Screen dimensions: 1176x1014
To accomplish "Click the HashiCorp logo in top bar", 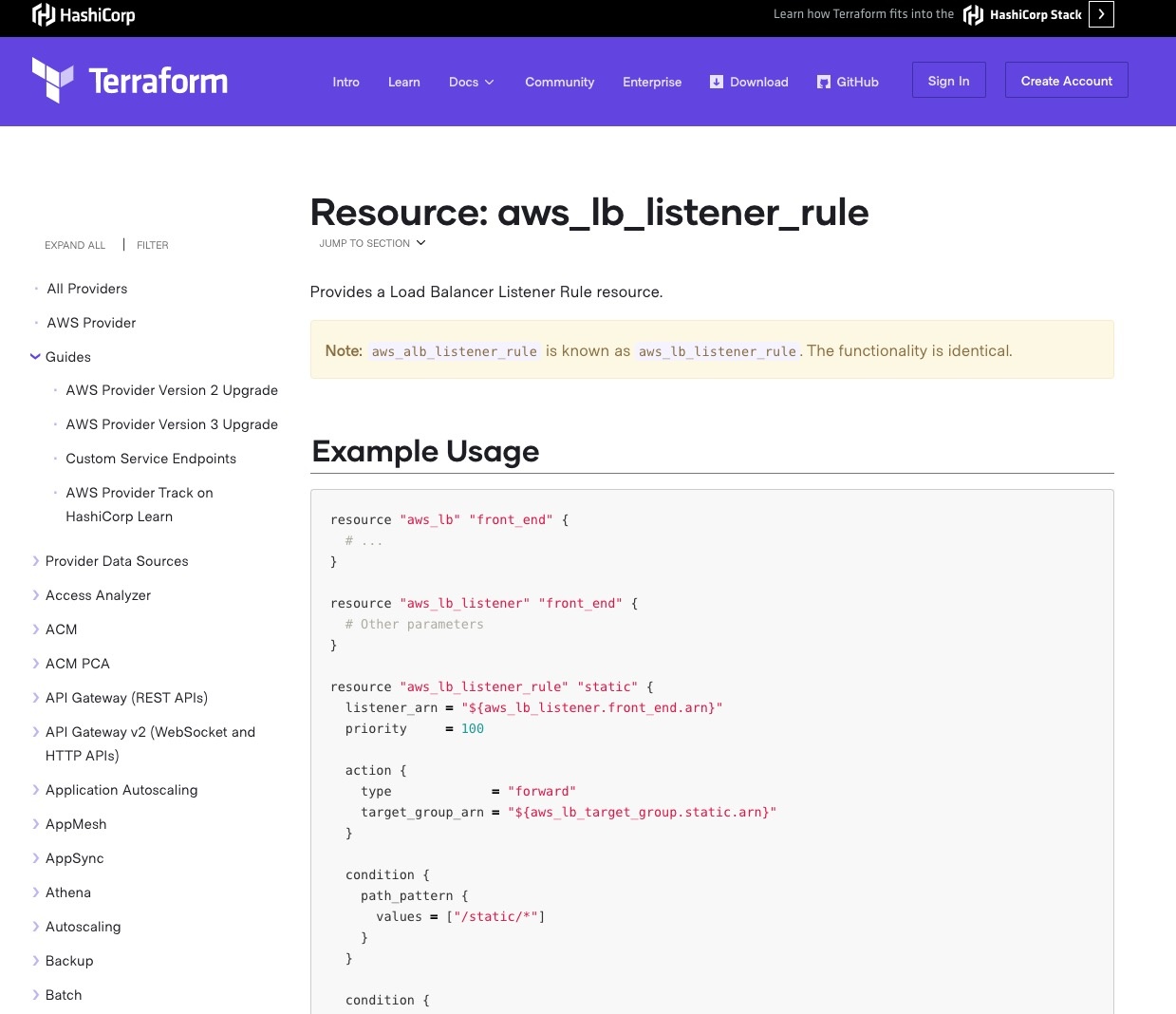I will [84, 14].
